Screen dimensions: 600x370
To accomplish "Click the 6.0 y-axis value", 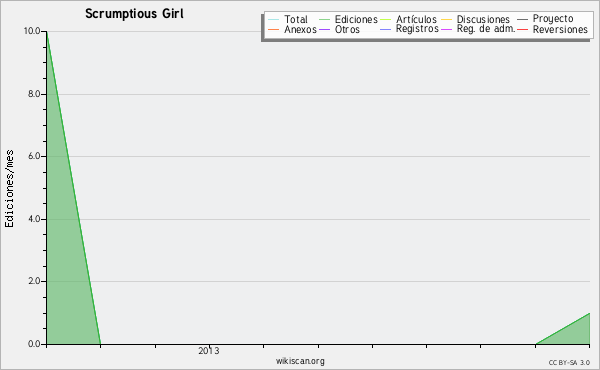I will (x=34, y=156).
